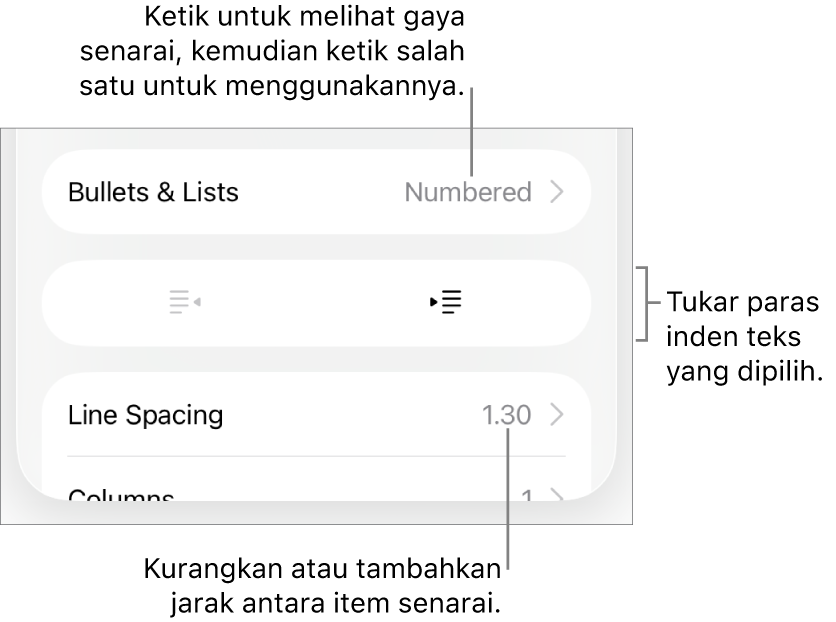Click the Columns row chevron

tap(557, 495)
